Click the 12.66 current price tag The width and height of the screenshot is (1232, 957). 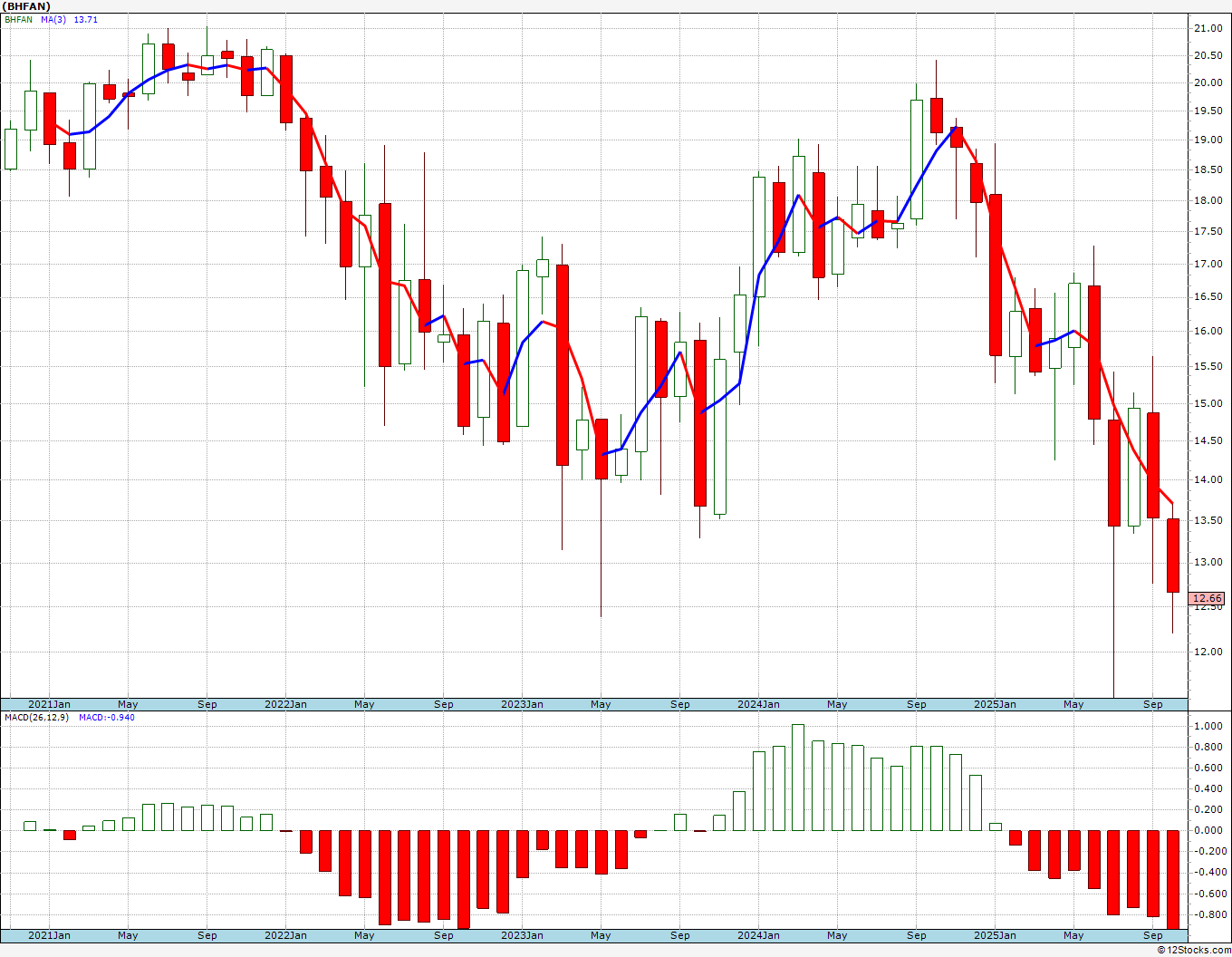(x=1208, y=598)
